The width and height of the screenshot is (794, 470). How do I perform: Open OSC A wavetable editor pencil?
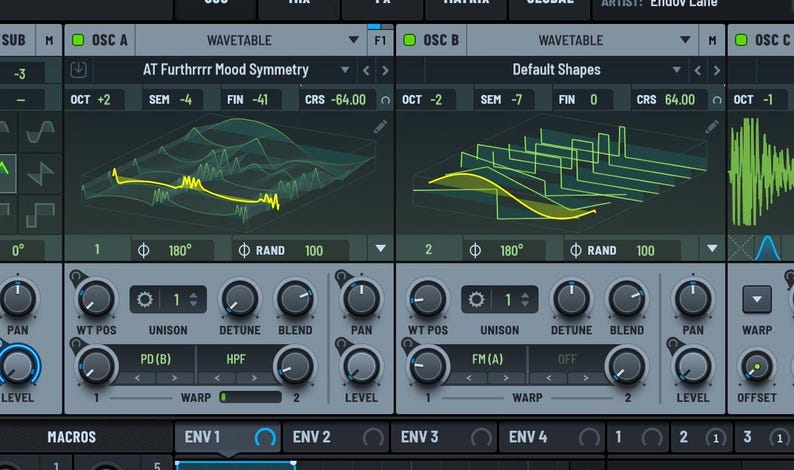(x=380, y=127)
